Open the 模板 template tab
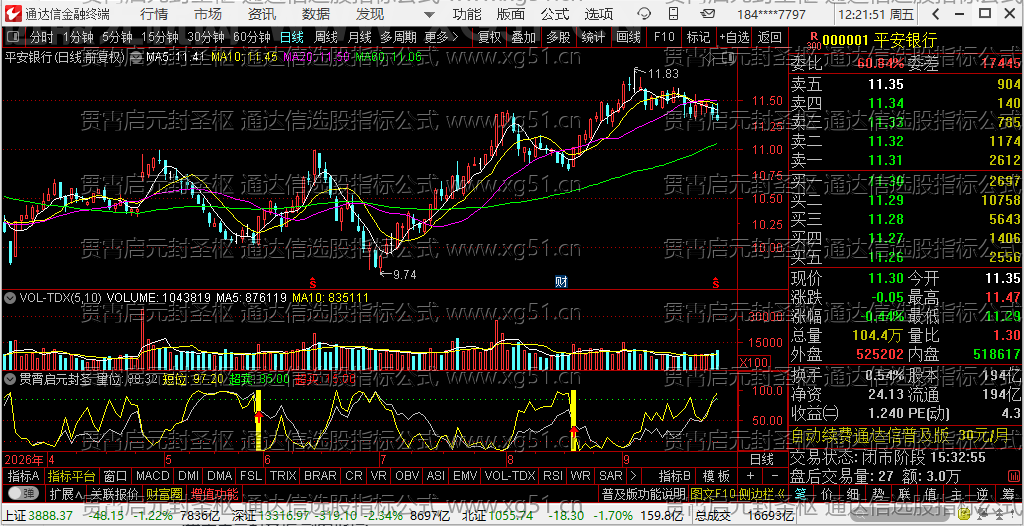The height and width of the screenshot is (526, 1024). tap(716, 476)
